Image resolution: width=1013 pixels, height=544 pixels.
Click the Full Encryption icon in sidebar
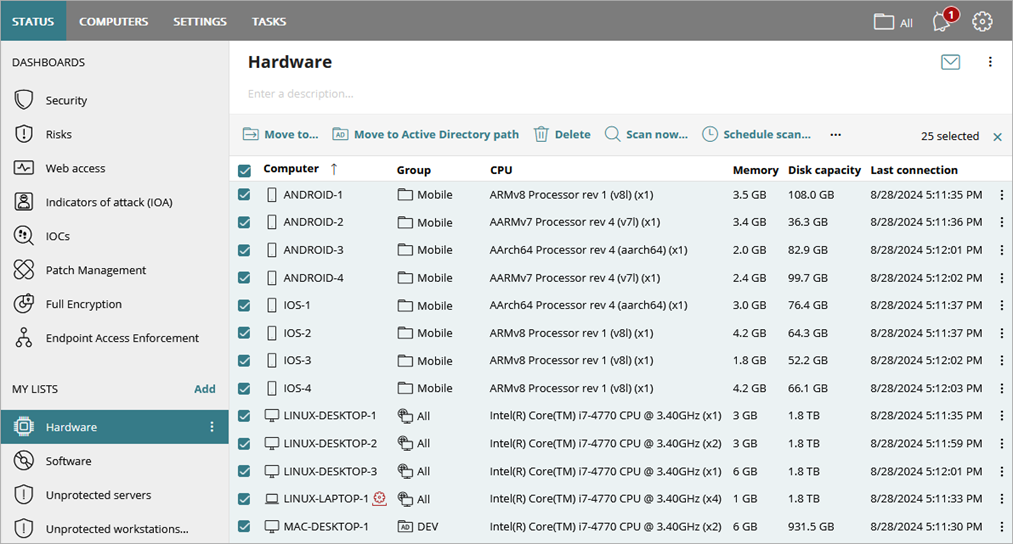click(25, 304)
